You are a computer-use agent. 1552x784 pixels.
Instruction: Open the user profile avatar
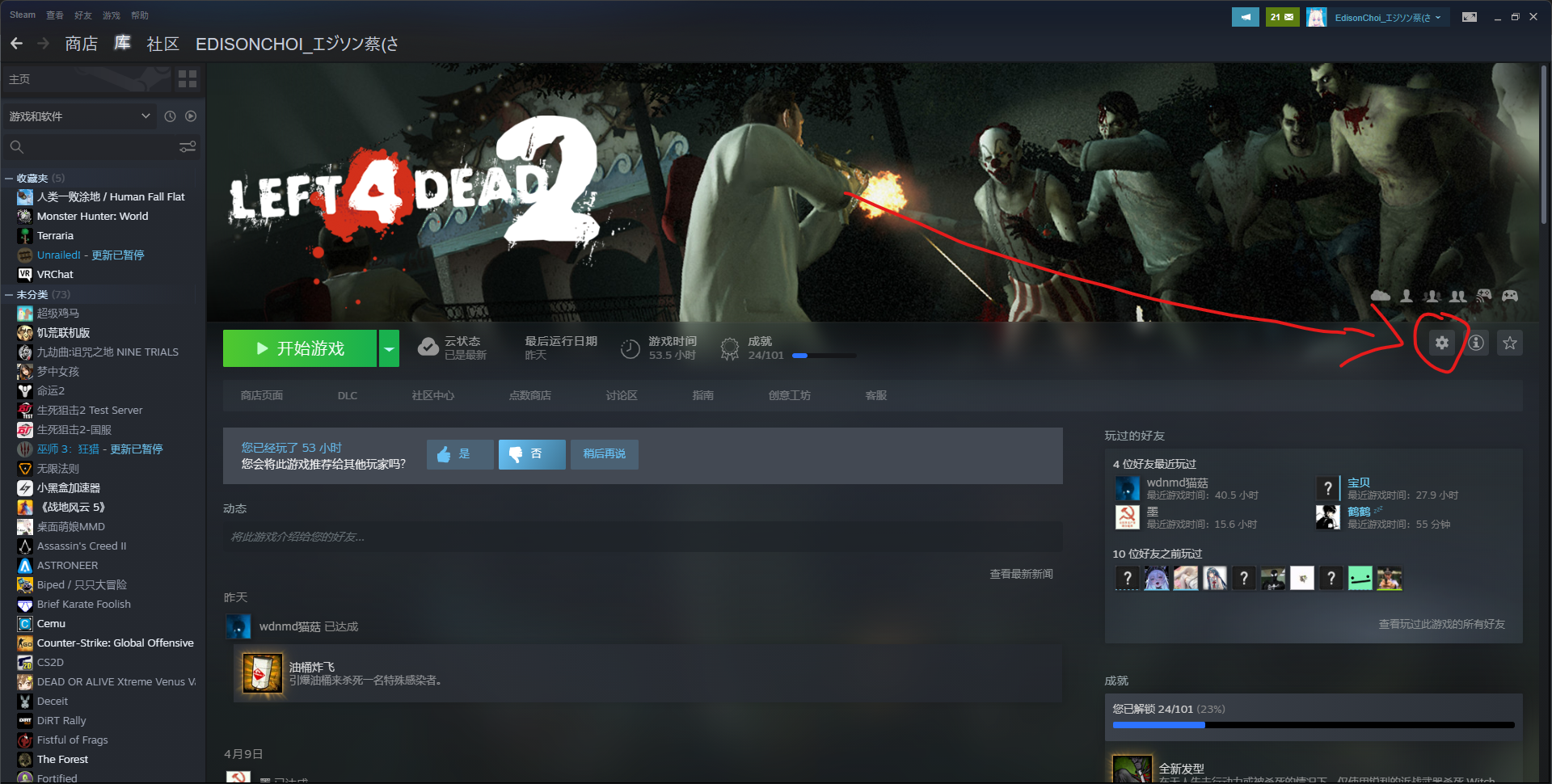tap(1317, 17)
